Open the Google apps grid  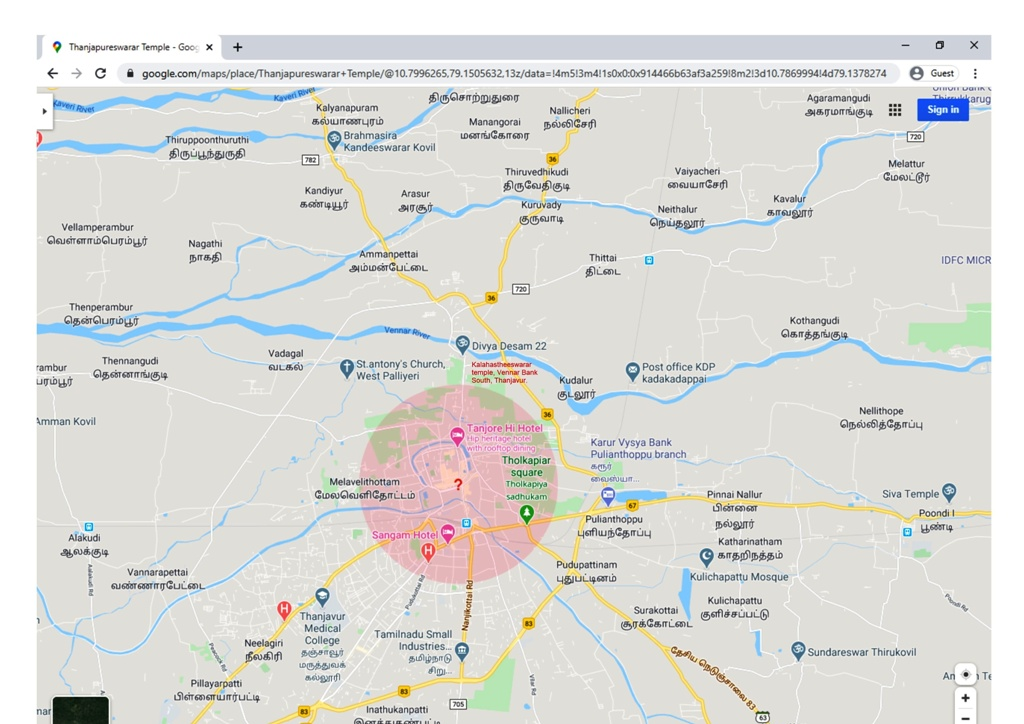pos(894,110)
